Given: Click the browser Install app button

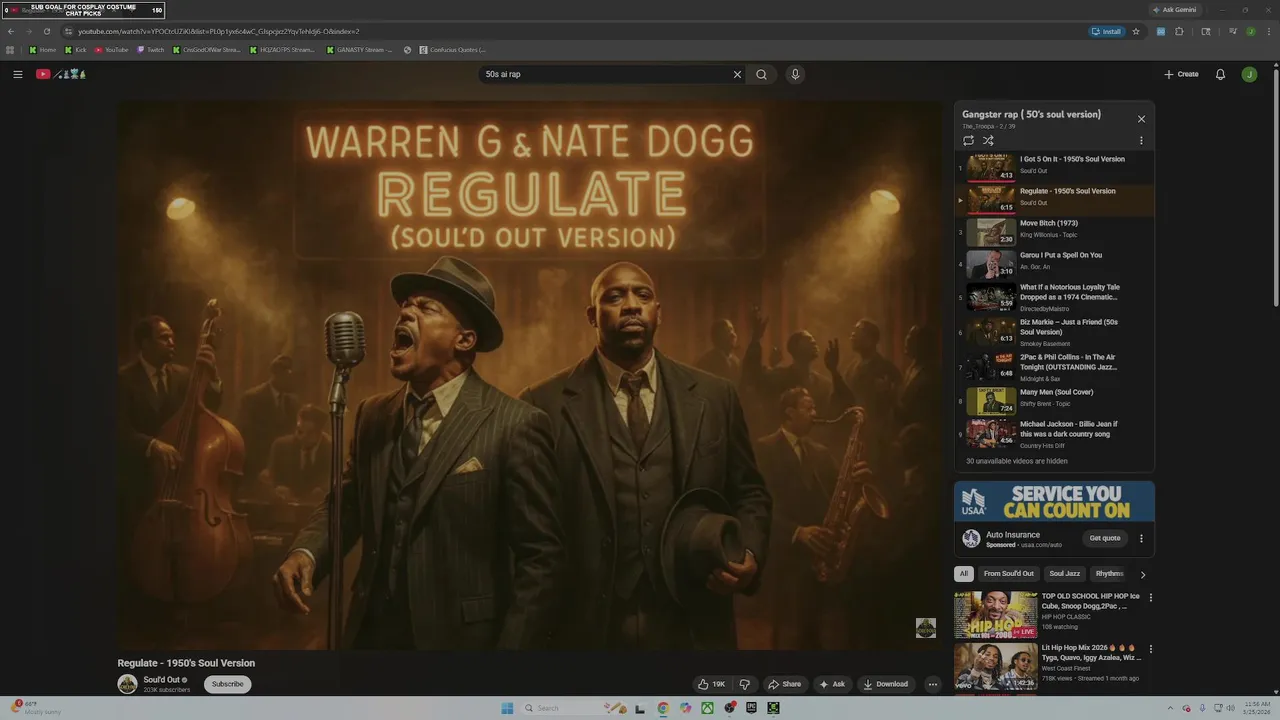Looking at the screenshot, I should pyautogui.click(x=1106, y=31).
